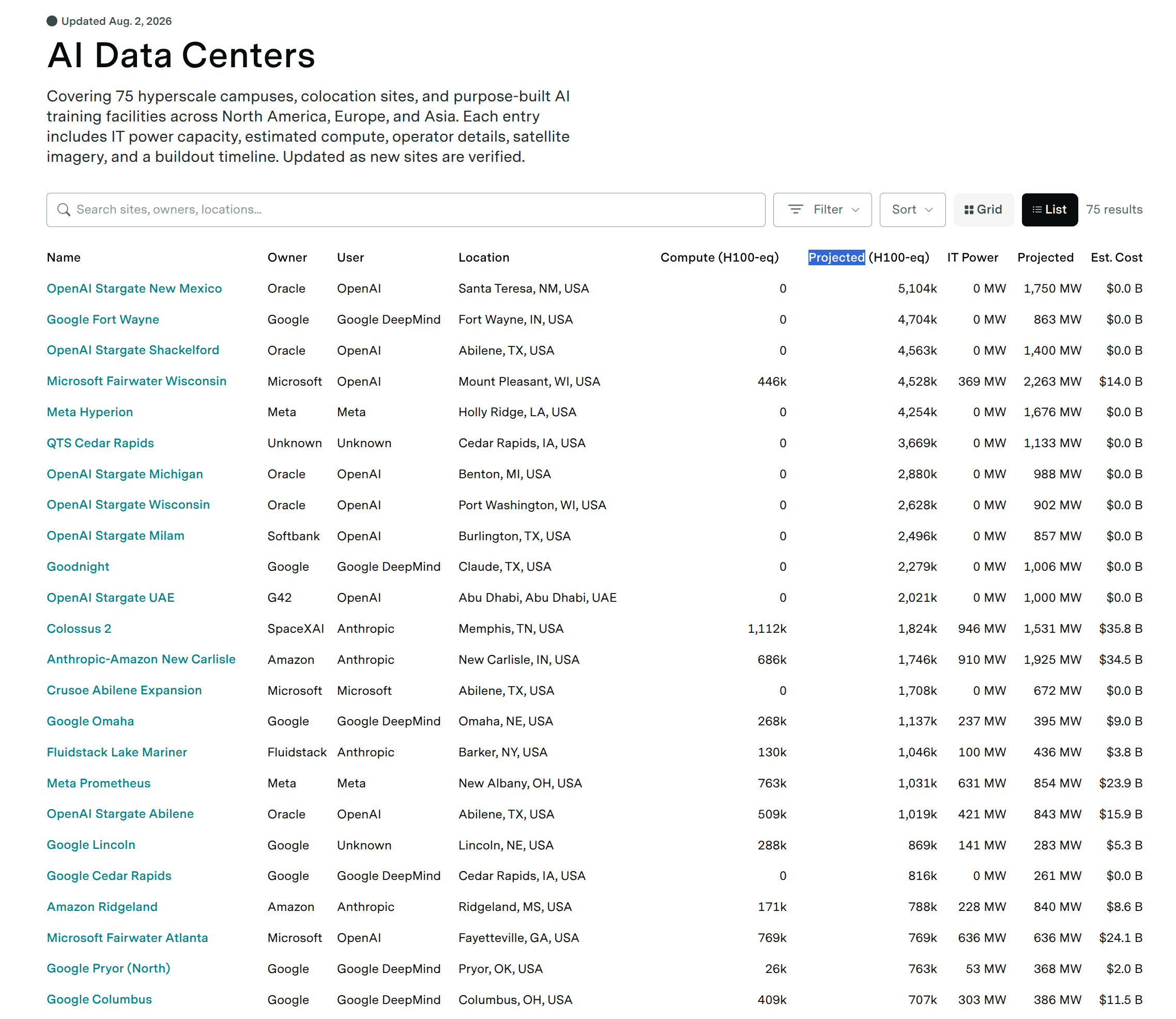Open the Meta Prometheus entry

98,784
